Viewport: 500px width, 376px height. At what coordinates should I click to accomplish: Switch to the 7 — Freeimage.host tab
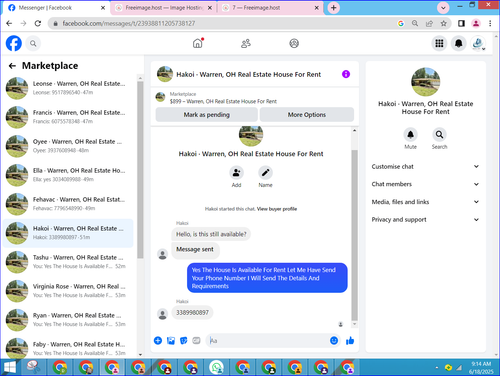pos(271,8)
